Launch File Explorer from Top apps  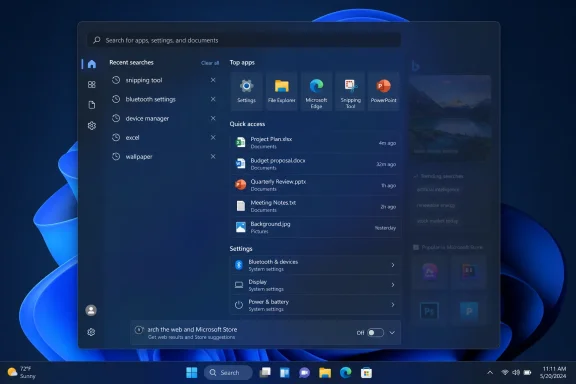(281, 91)
